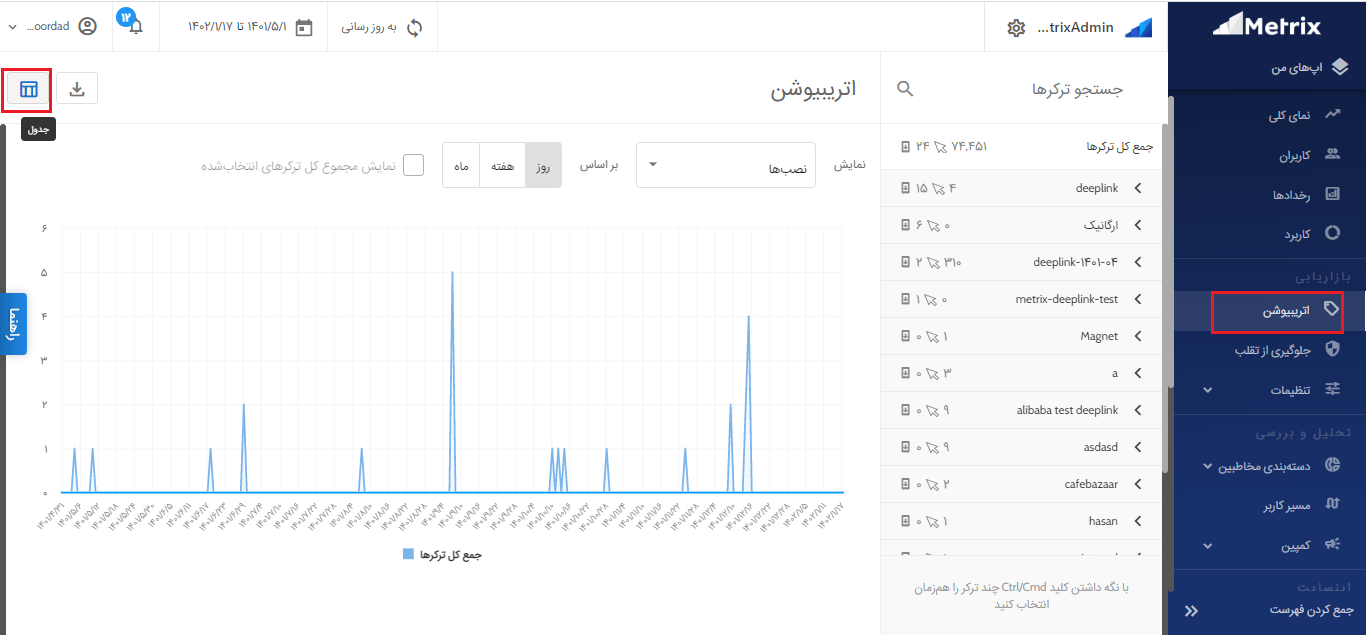Expand the deeplink tracker row

(x=1138, y=188)
